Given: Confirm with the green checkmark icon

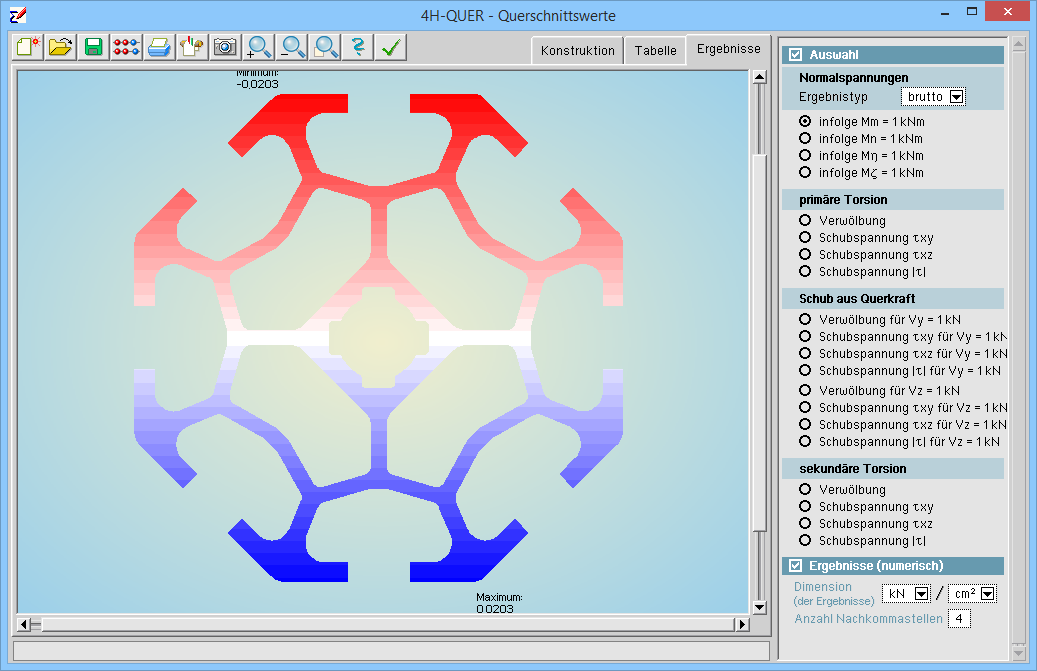Looking at the screenshot, I should 390,47.
